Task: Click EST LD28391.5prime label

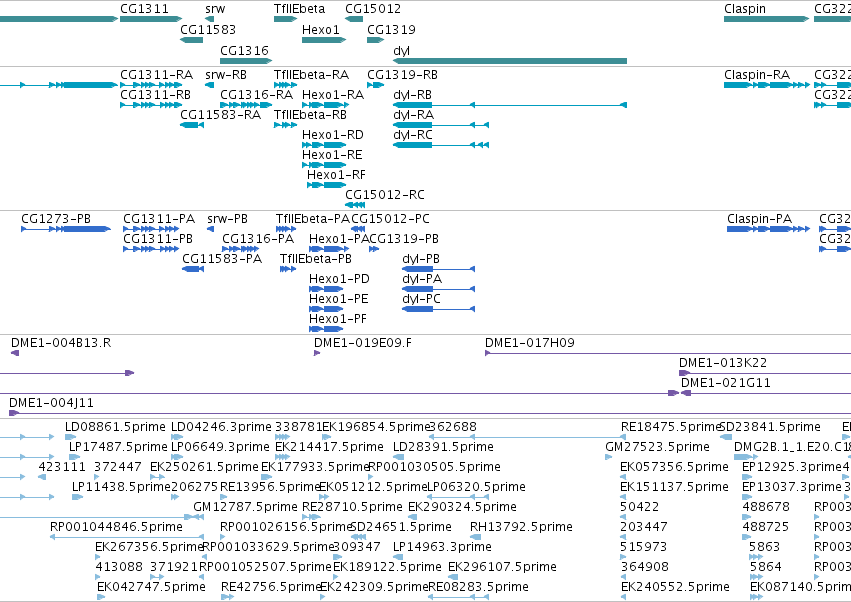Action: coord(443,447)
